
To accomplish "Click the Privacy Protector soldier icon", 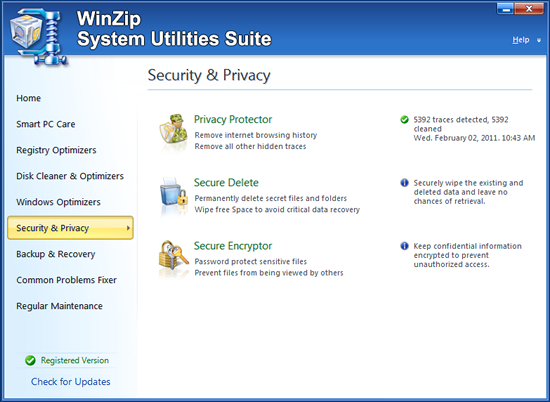I will click(x=173, y=129).
